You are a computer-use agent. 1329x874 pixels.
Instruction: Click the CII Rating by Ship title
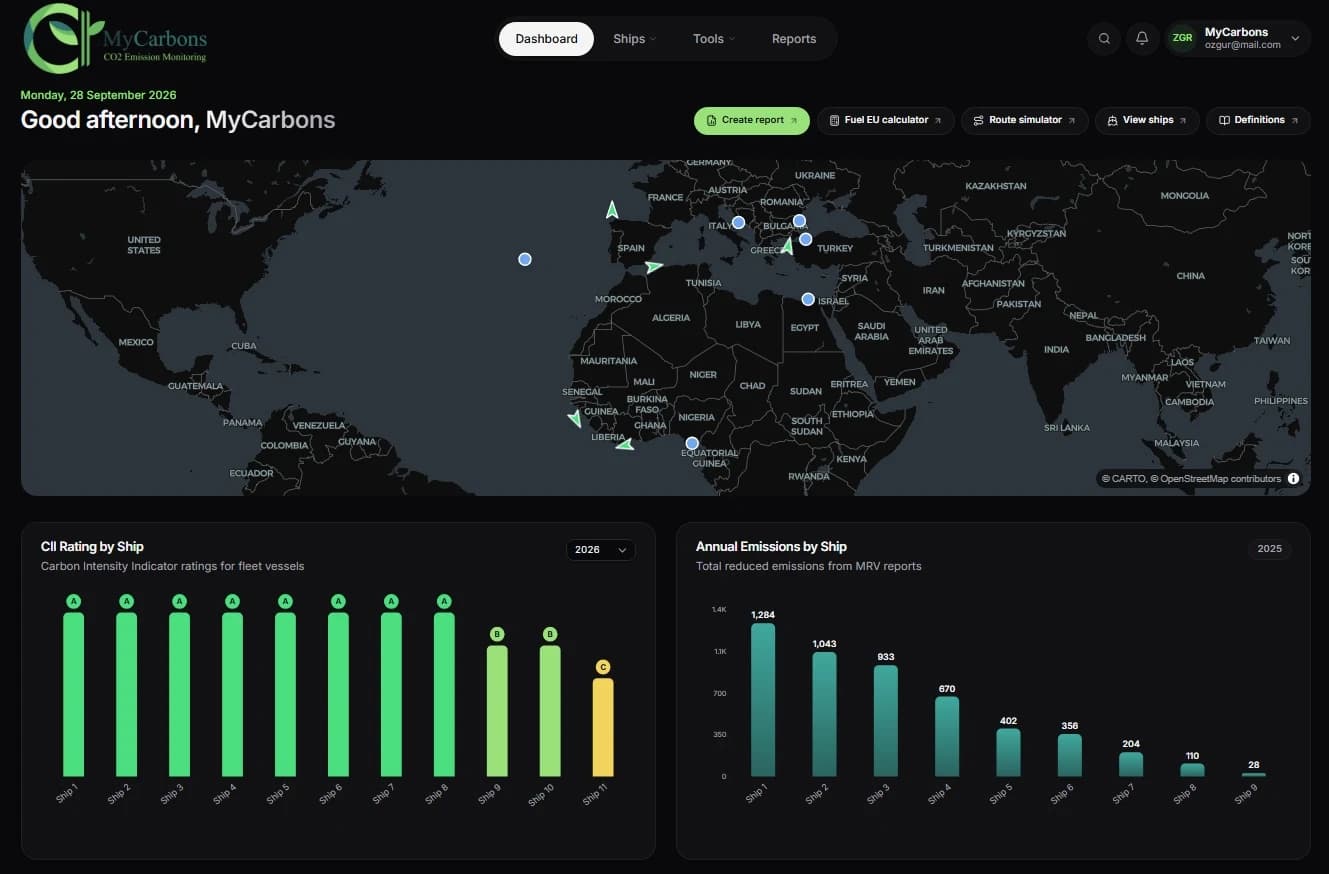[92, 546]
